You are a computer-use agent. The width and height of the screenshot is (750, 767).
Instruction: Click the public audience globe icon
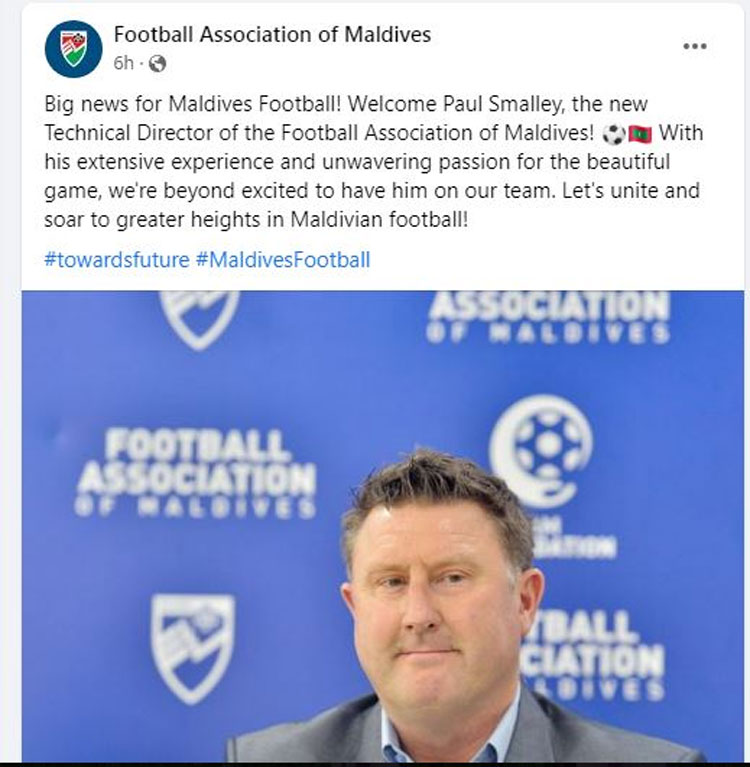[157, 64]
